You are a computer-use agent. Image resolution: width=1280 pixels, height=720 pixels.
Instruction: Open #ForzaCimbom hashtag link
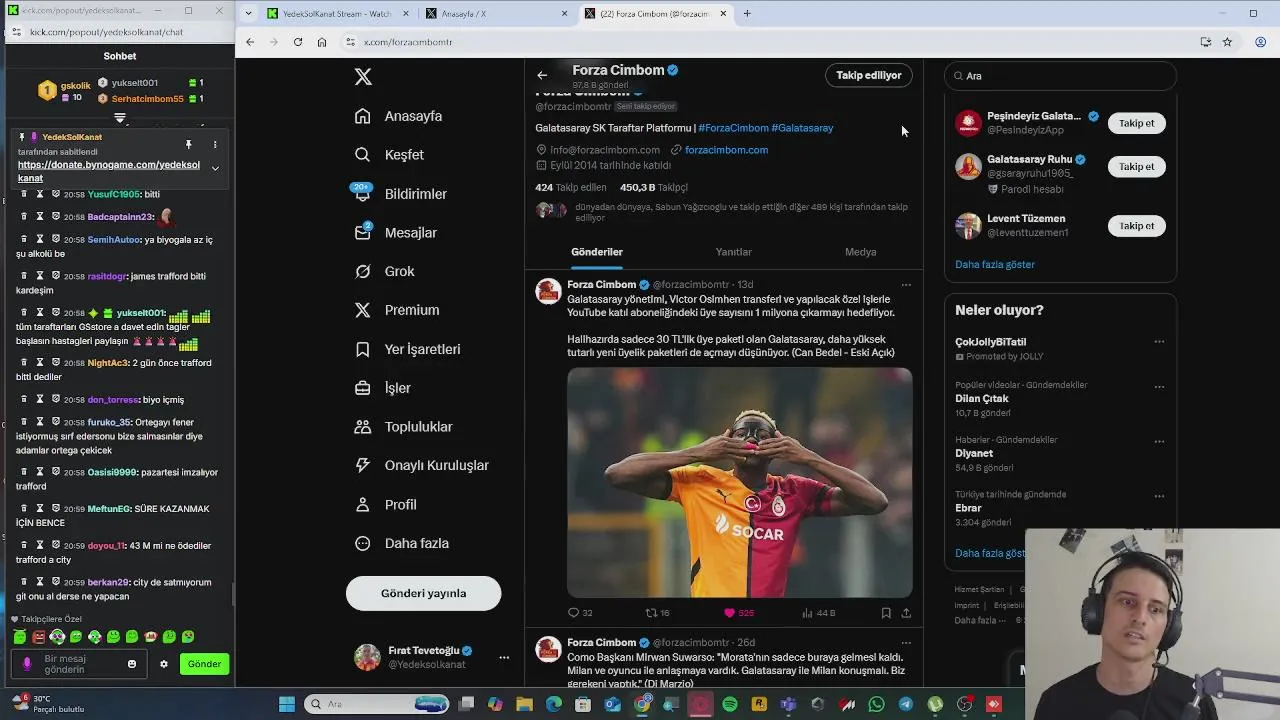[733, 128]
